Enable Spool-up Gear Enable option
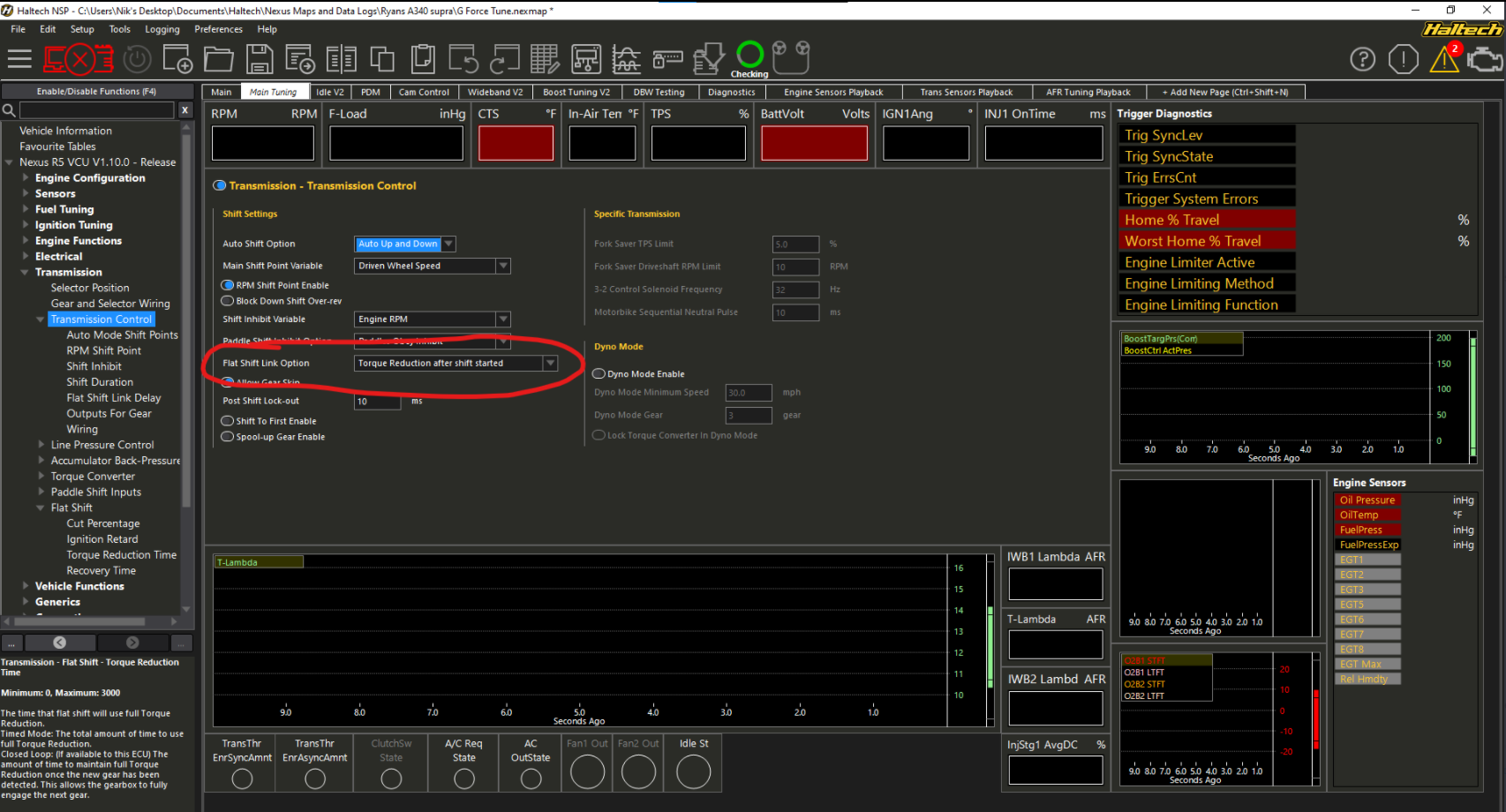The height and width of the screenshot is (812, 1506). pos(228,437)
